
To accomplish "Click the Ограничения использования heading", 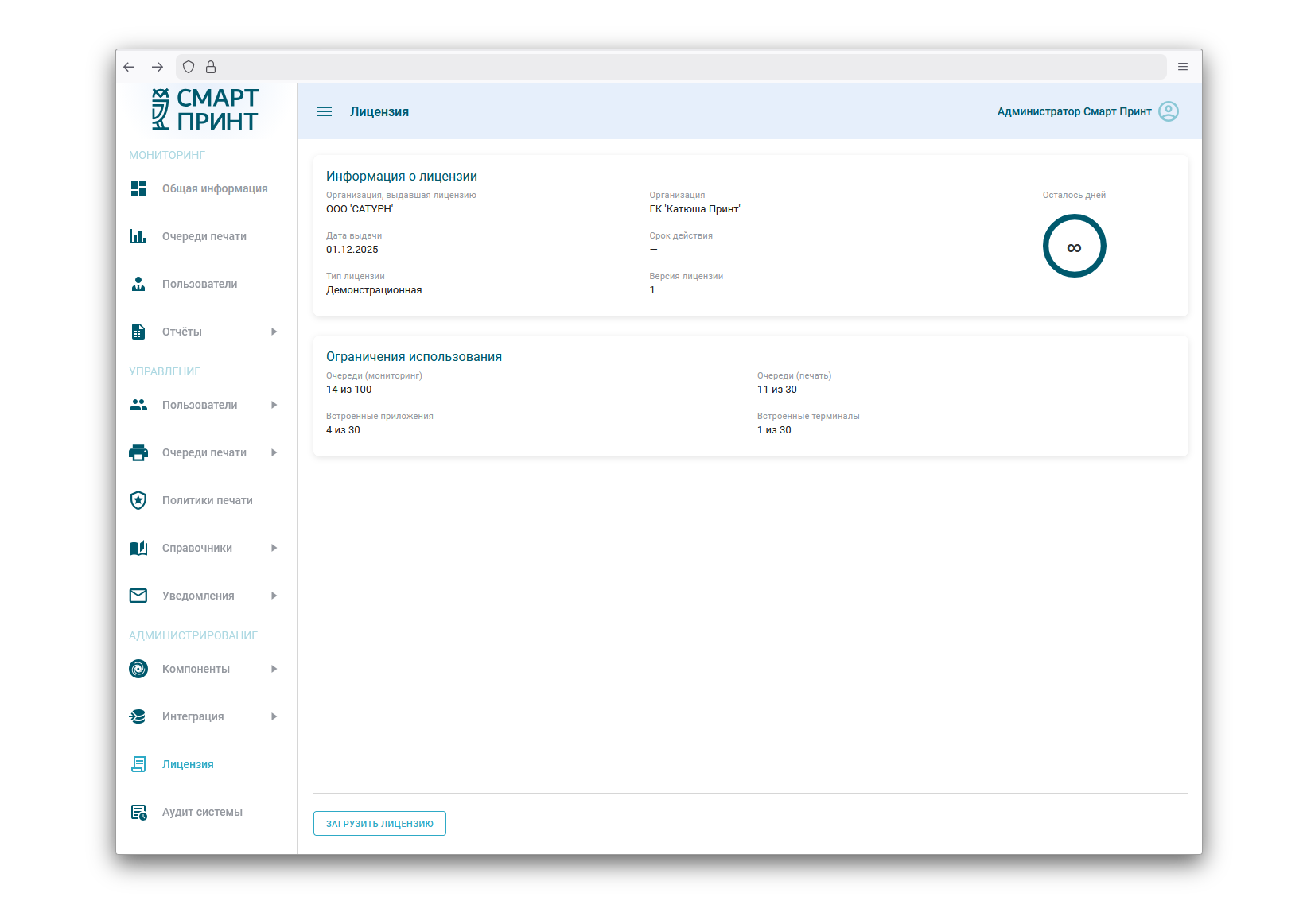I will (x=414, y=357).
